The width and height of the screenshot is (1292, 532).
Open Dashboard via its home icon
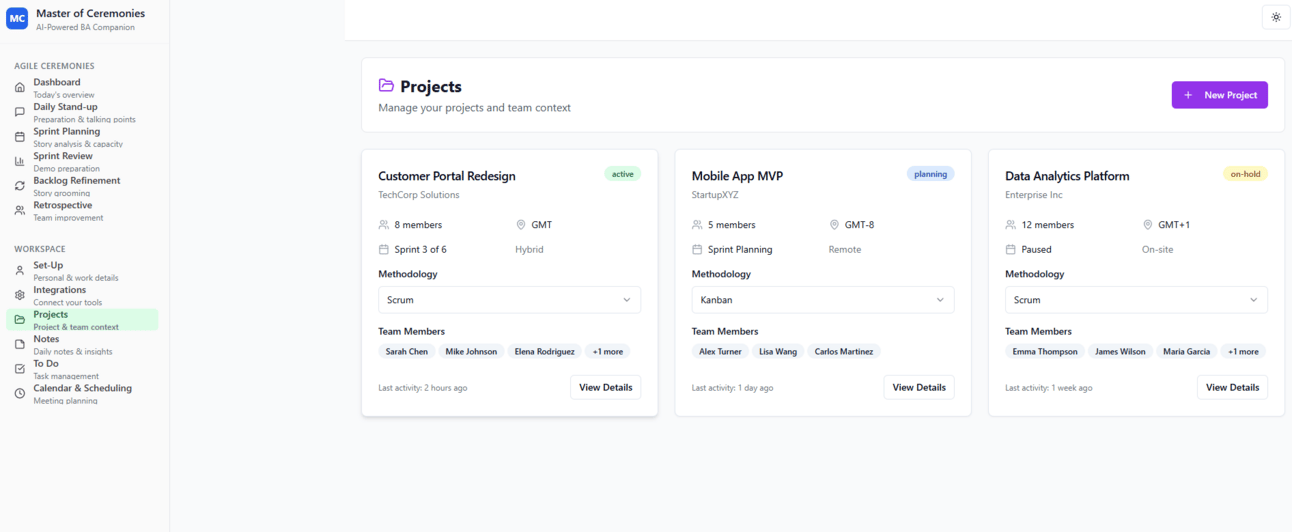point(20,88)
